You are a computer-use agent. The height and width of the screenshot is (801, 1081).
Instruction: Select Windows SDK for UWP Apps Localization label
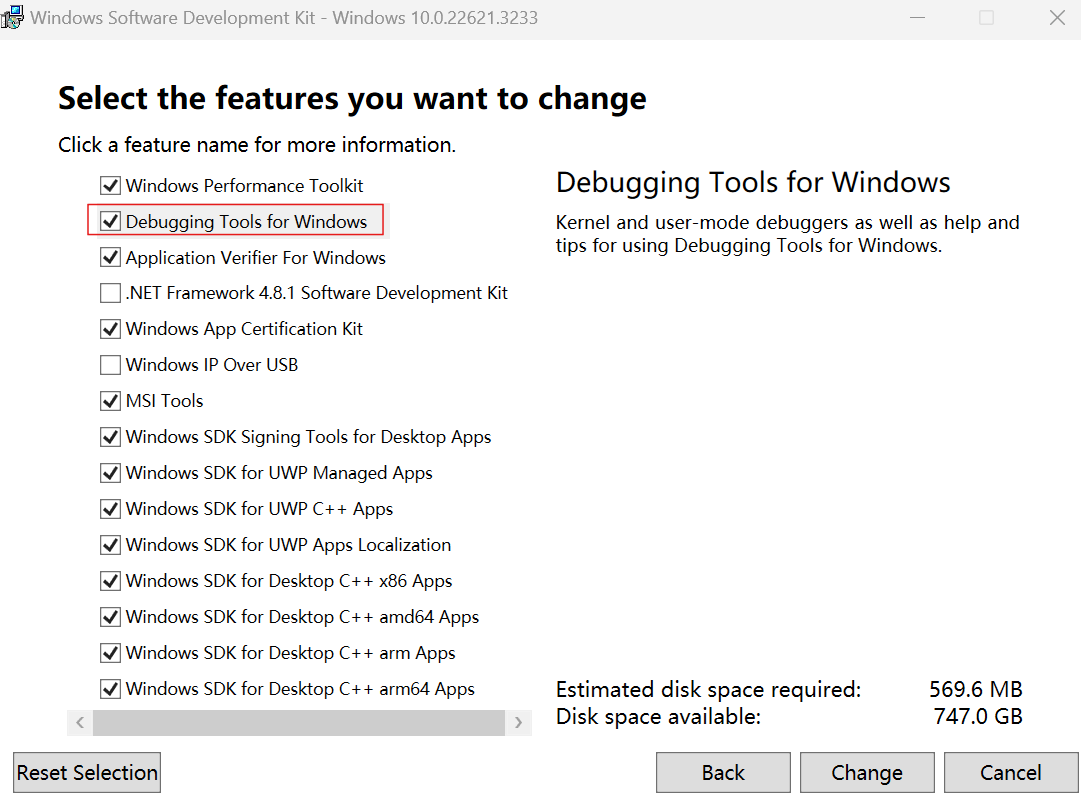[x=288, y=545]
